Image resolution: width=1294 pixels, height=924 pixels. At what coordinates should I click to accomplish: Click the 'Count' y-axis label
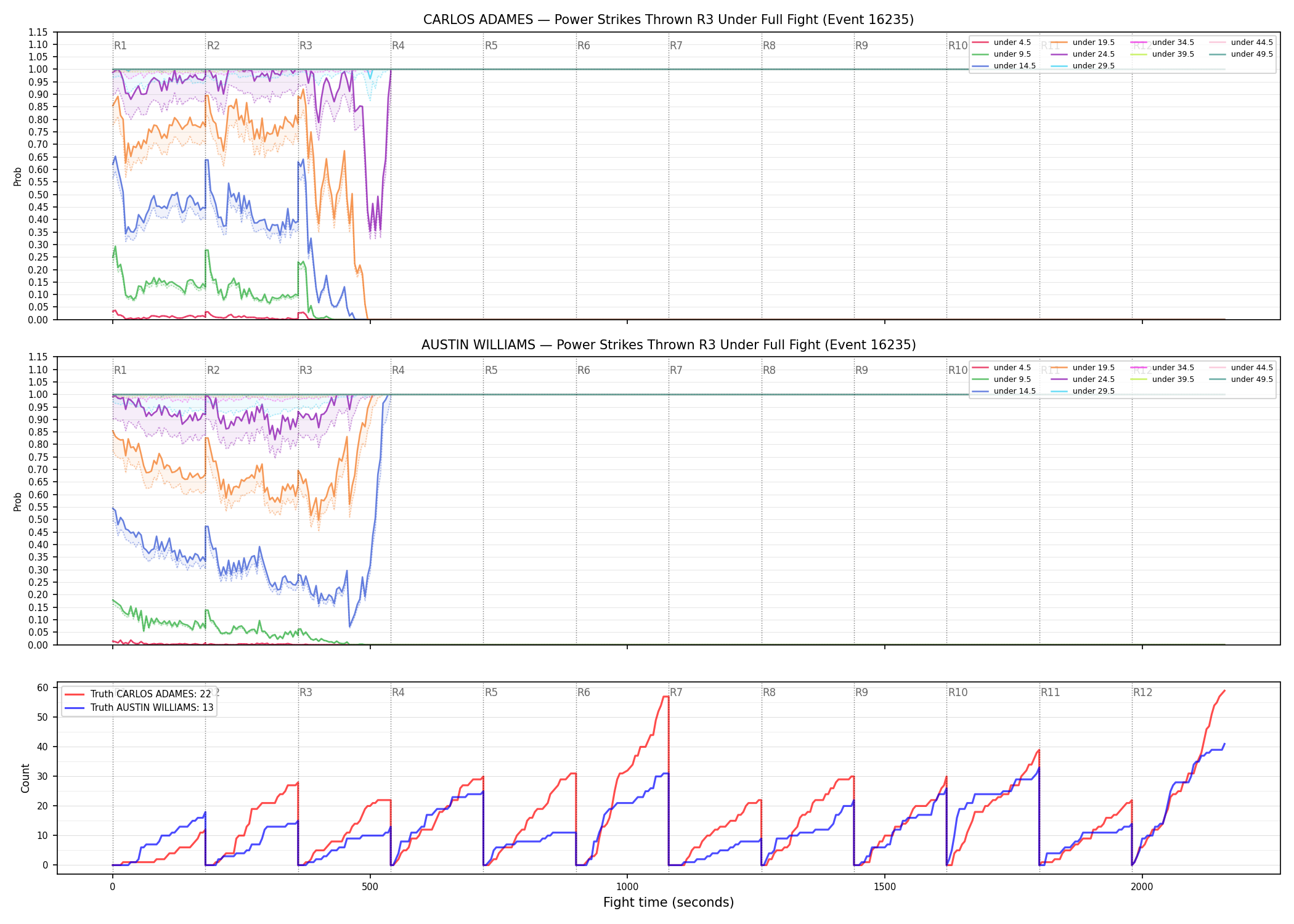click(25, 778)
